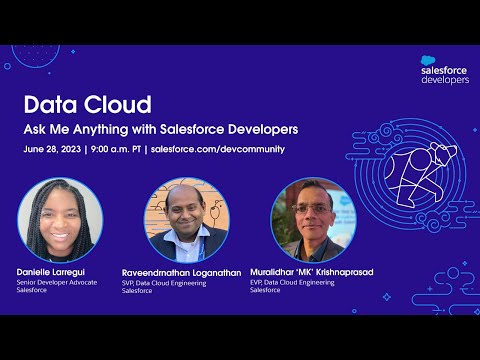The width and height of the screenshot is (480, 360).
Task: Click Muralidhar Krishnaprasad's circular photo
Action: coord(313,220)
